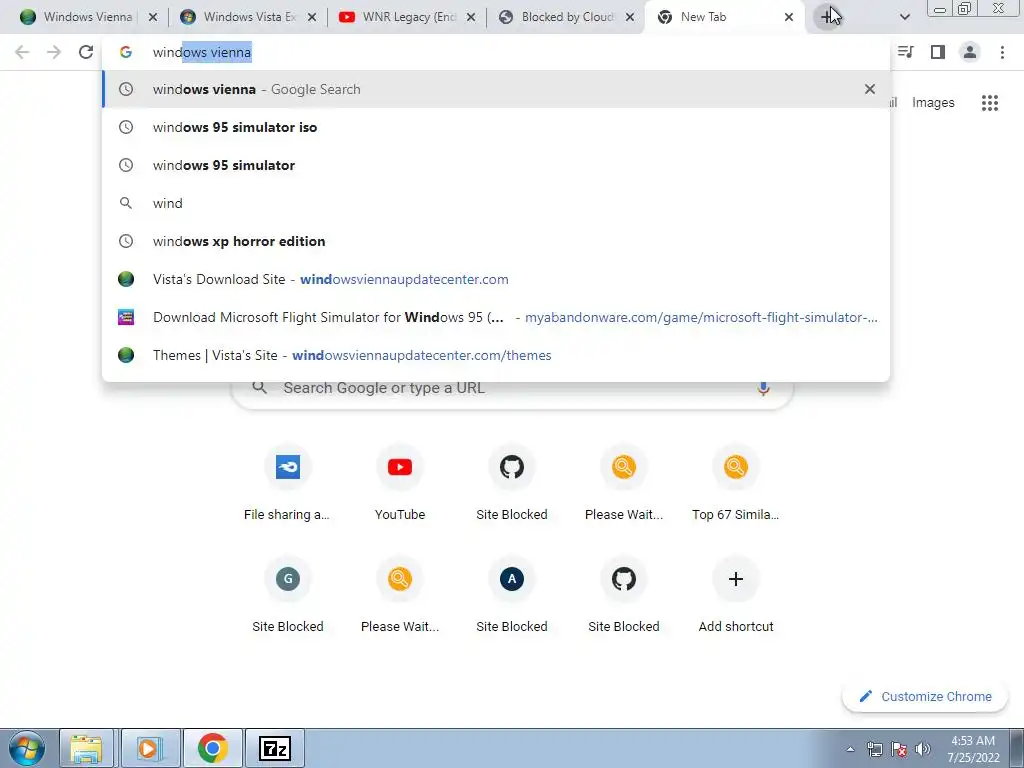Image resolution: width=1024 pixels, height=768 pixels.
Task: Open the Please Wait... shortcut in second row
Action: tap(400, 595)
